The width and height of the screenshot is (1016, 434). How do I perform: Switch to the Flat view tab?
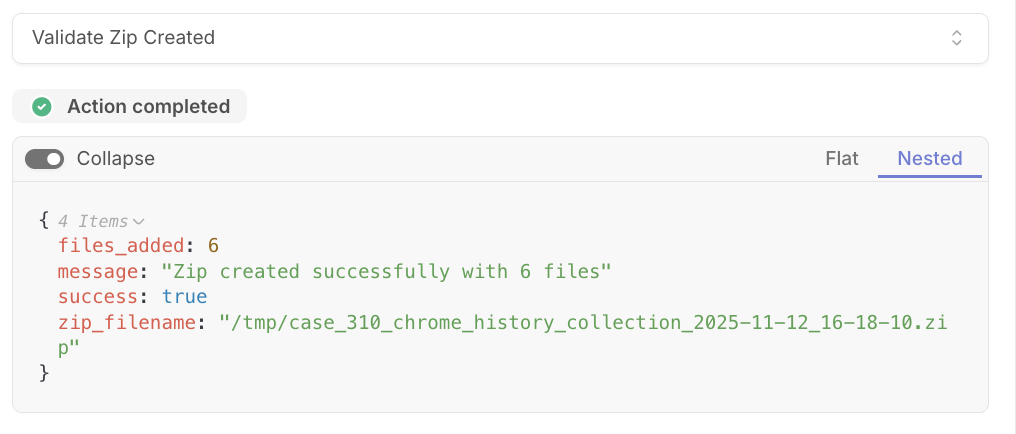pos(842,159)
